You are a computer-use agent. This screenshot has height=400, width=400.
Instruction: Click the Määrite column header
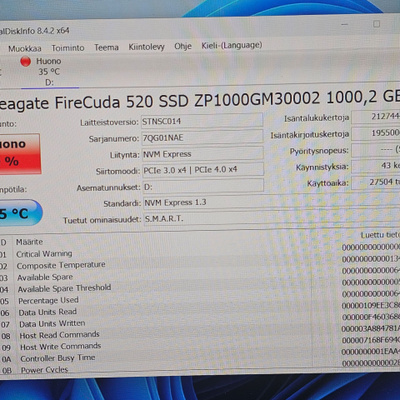pyautogui.click(x=29, y=242)
